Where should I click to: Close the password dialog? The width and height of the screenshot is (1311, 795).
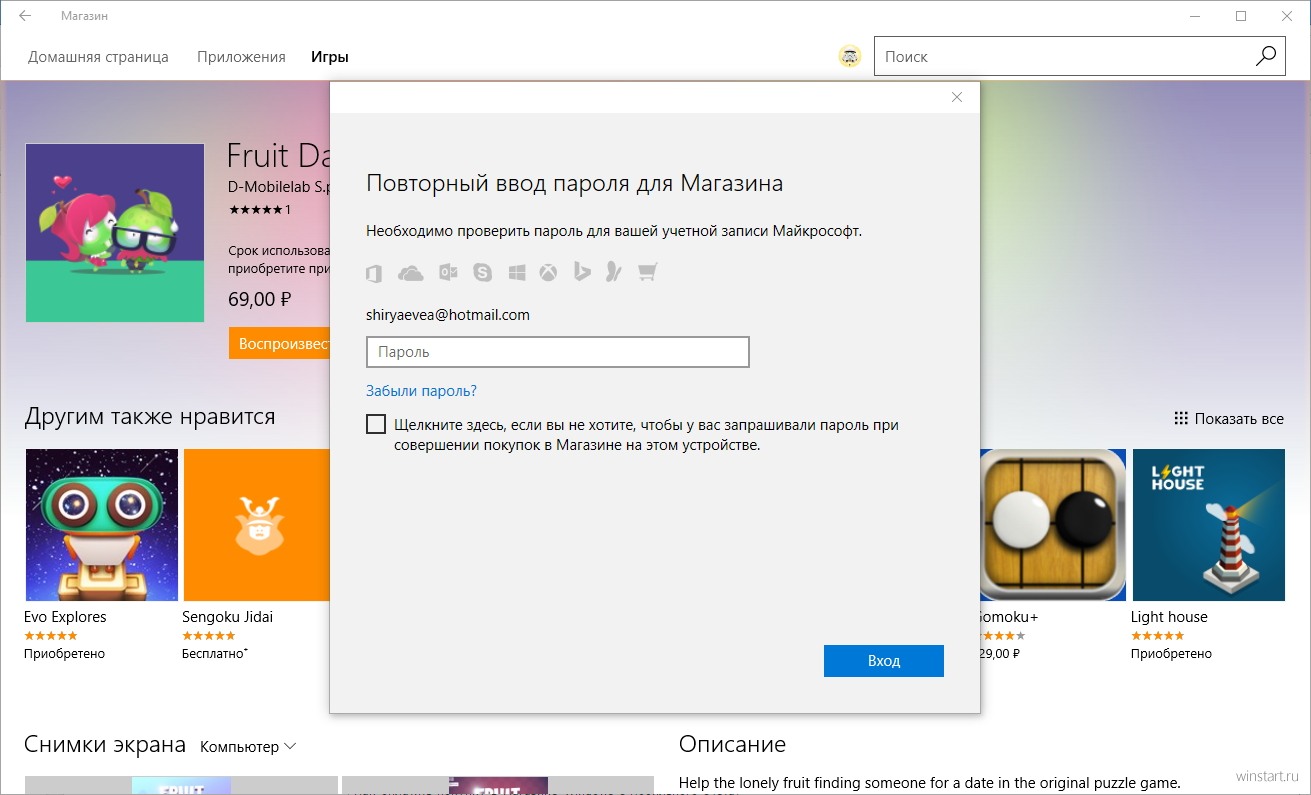coord(957,97)
